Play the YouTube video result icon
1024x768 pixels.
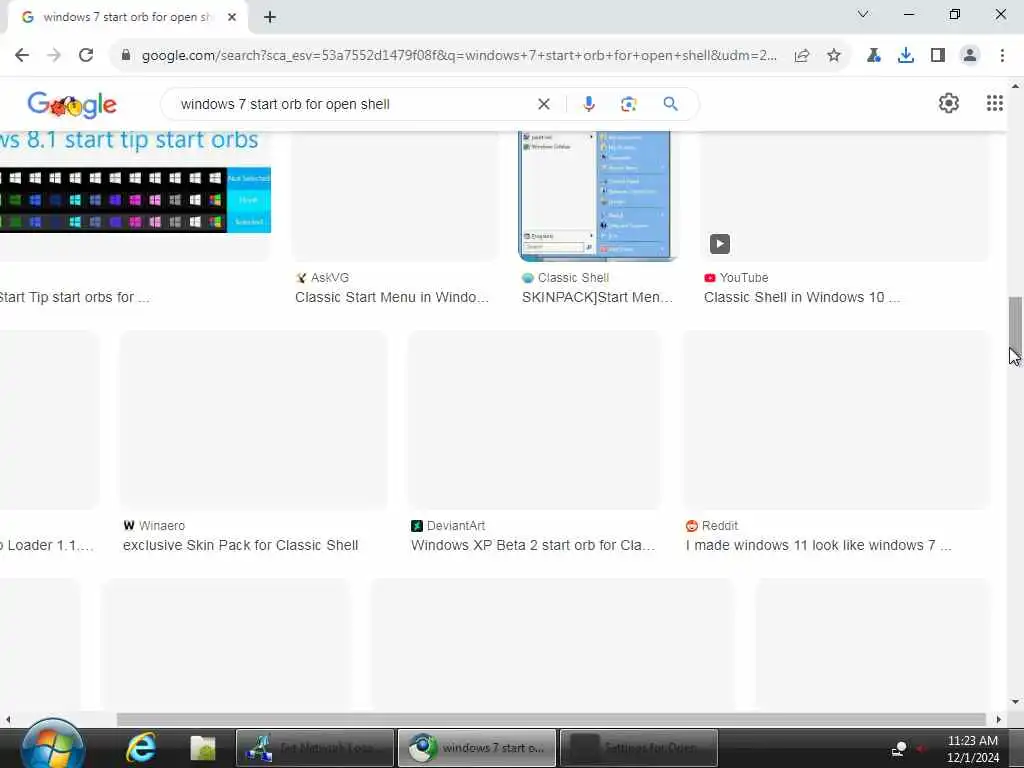tap(720, 244)
